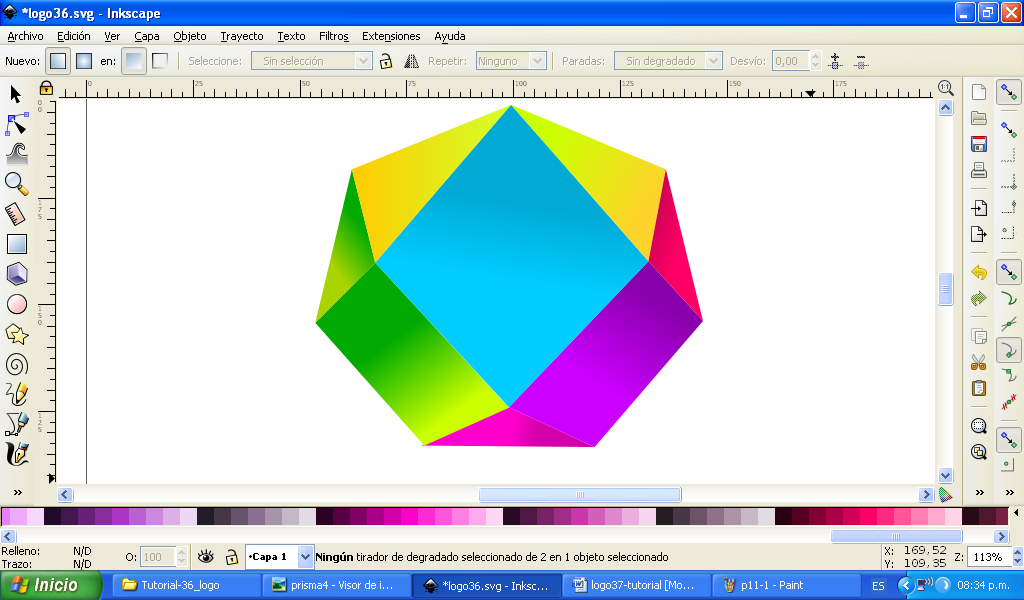Select the 3D Box tool

pyautogui.click(x=17, y=274)
